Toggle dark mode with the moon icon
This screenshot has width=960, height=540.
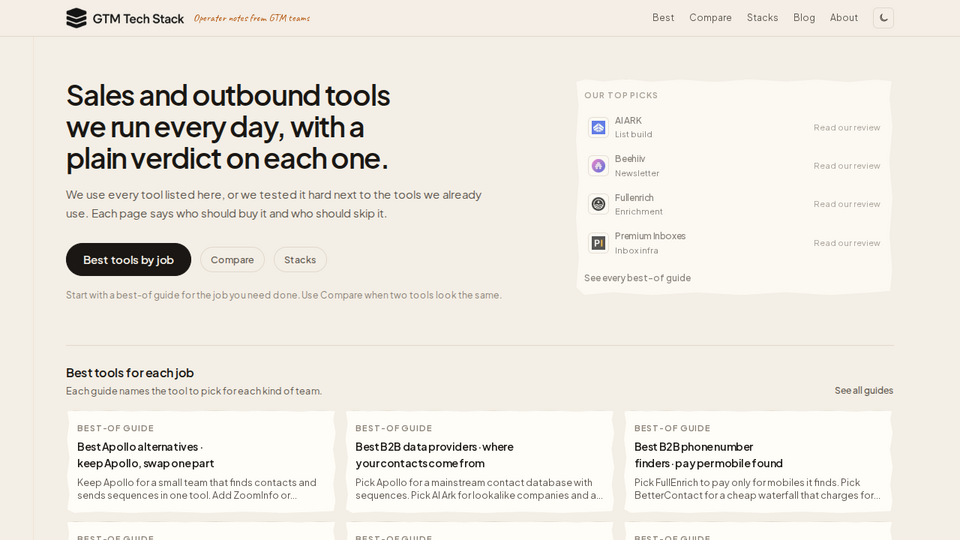pyautogui.click(x=883, y=18)
